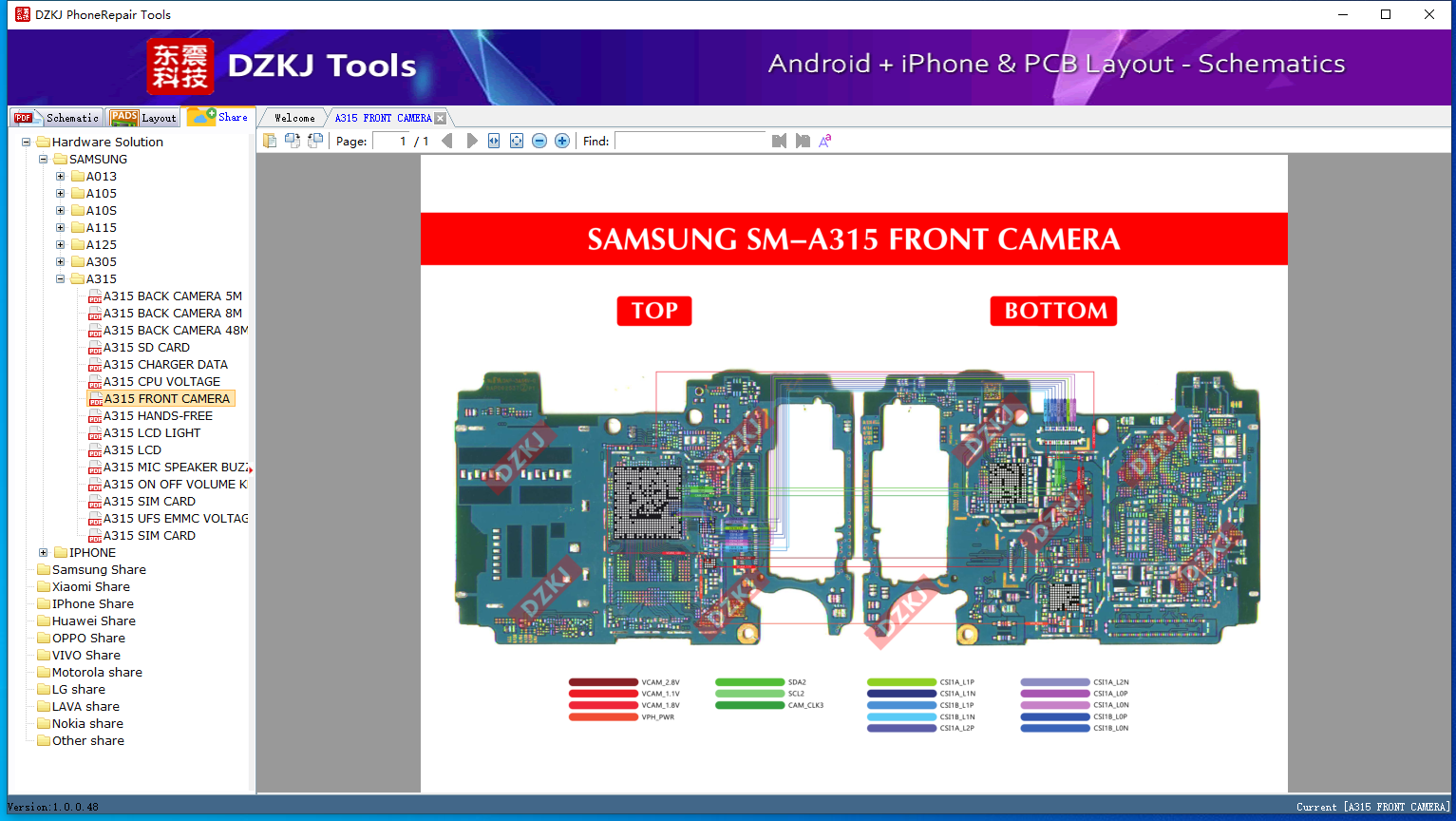
Task: Toggle match case search option
Action: click(825, 141)
